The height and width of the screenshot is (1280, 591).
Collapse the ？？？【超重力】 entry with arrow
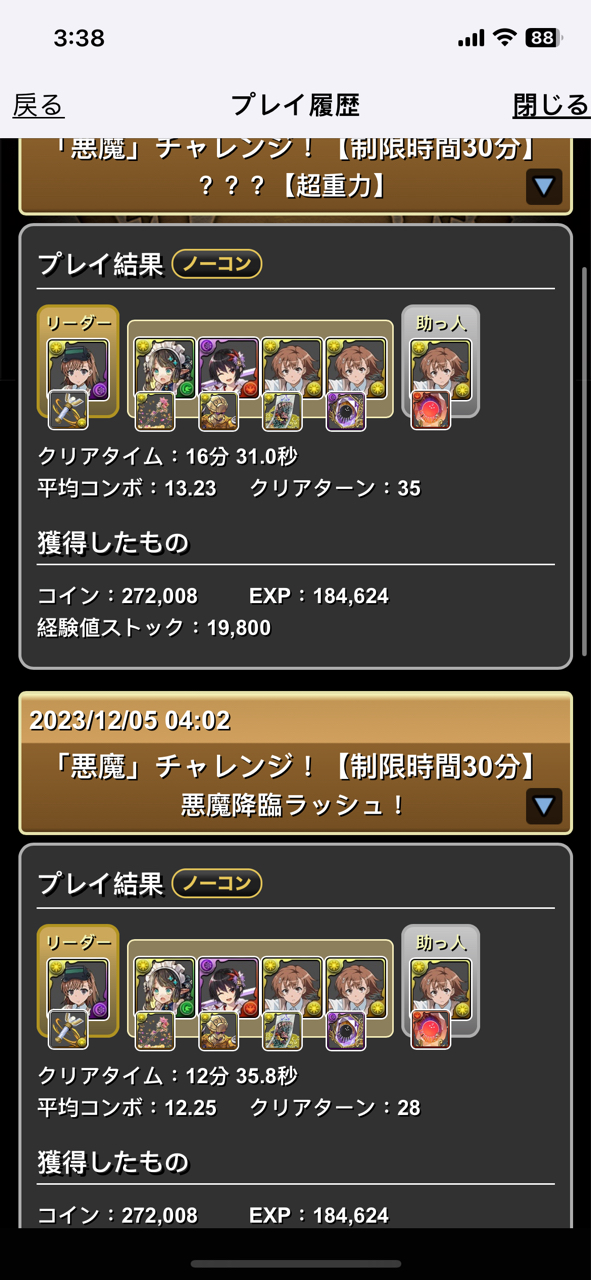coord(544,187)
